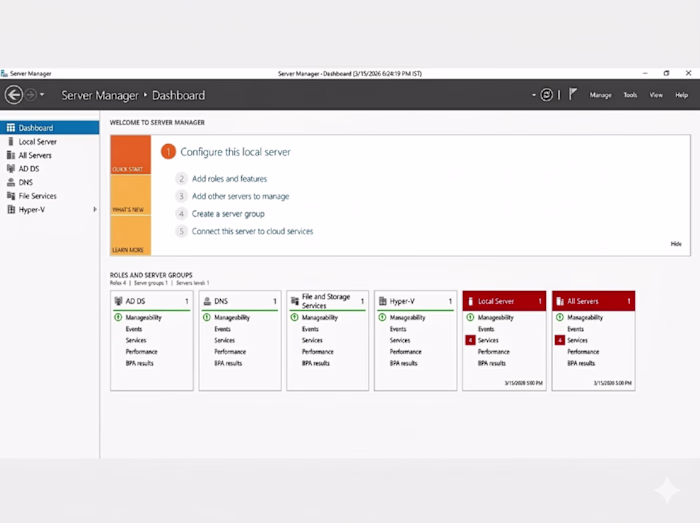700x523 pixels.
Task: Select Dashboard in the sidebar
Action: click(50, 128)
